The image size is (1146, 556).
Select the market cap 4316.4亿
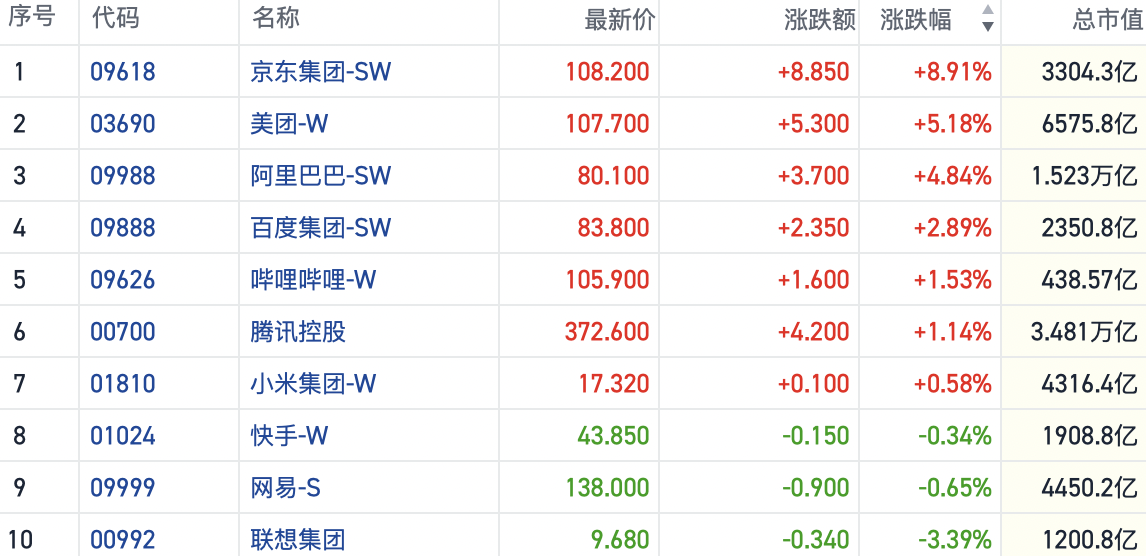[1088, 384]
